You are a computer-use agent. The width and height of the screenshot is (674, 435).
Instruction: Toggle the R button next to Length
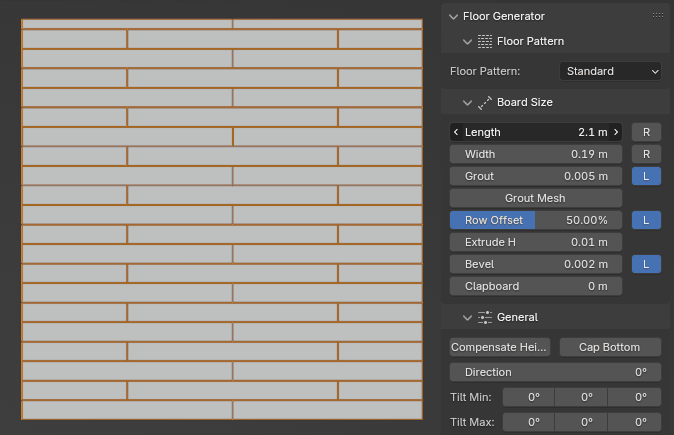[646, 132]
